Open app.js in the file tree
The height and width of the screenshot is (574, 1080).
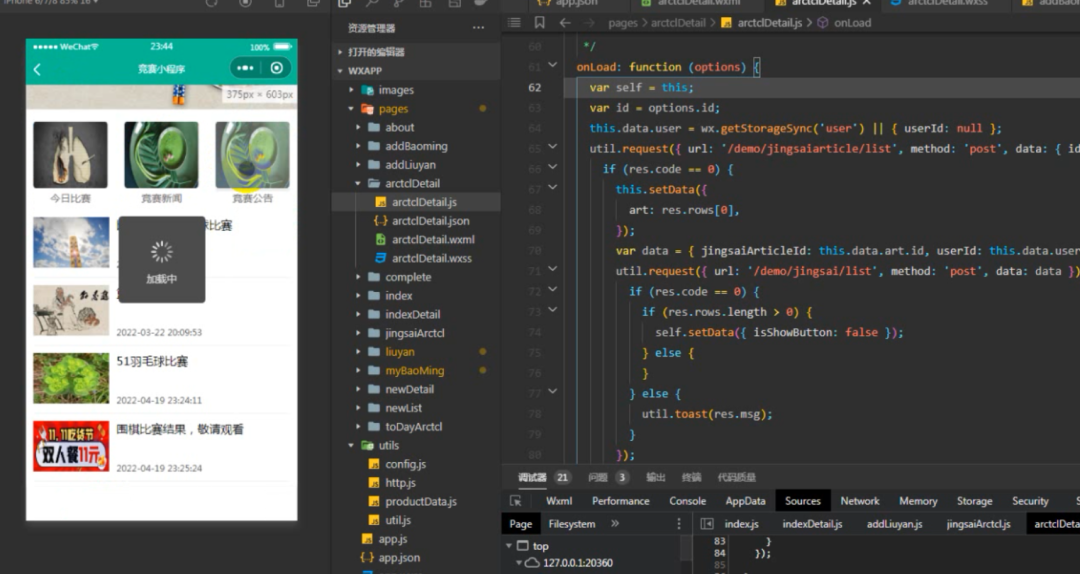tap(393, 539)
